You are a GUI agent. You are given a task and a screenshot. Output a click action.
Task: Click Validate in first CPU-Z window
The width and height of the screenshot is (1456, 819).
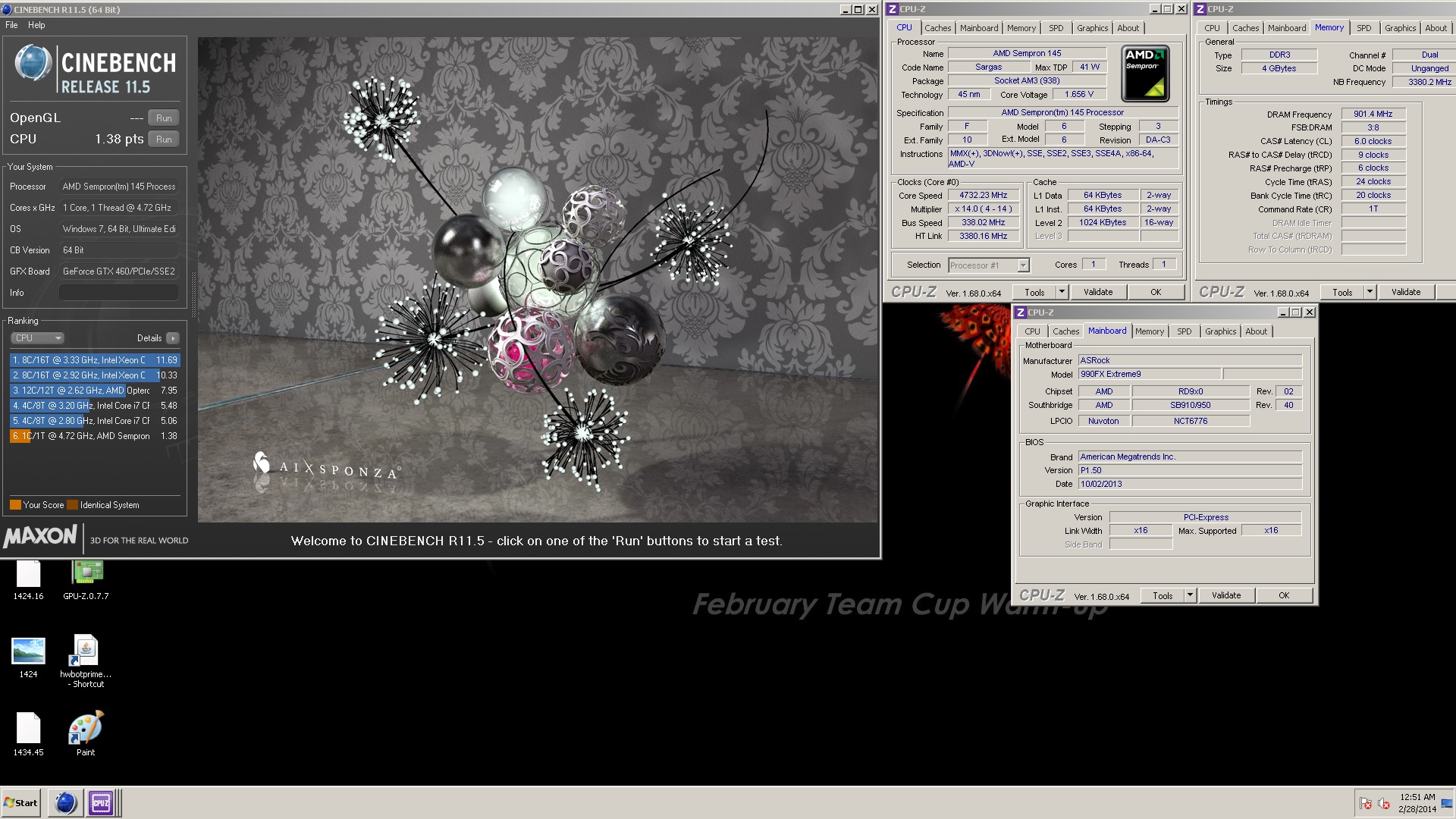click(1098, 292)
